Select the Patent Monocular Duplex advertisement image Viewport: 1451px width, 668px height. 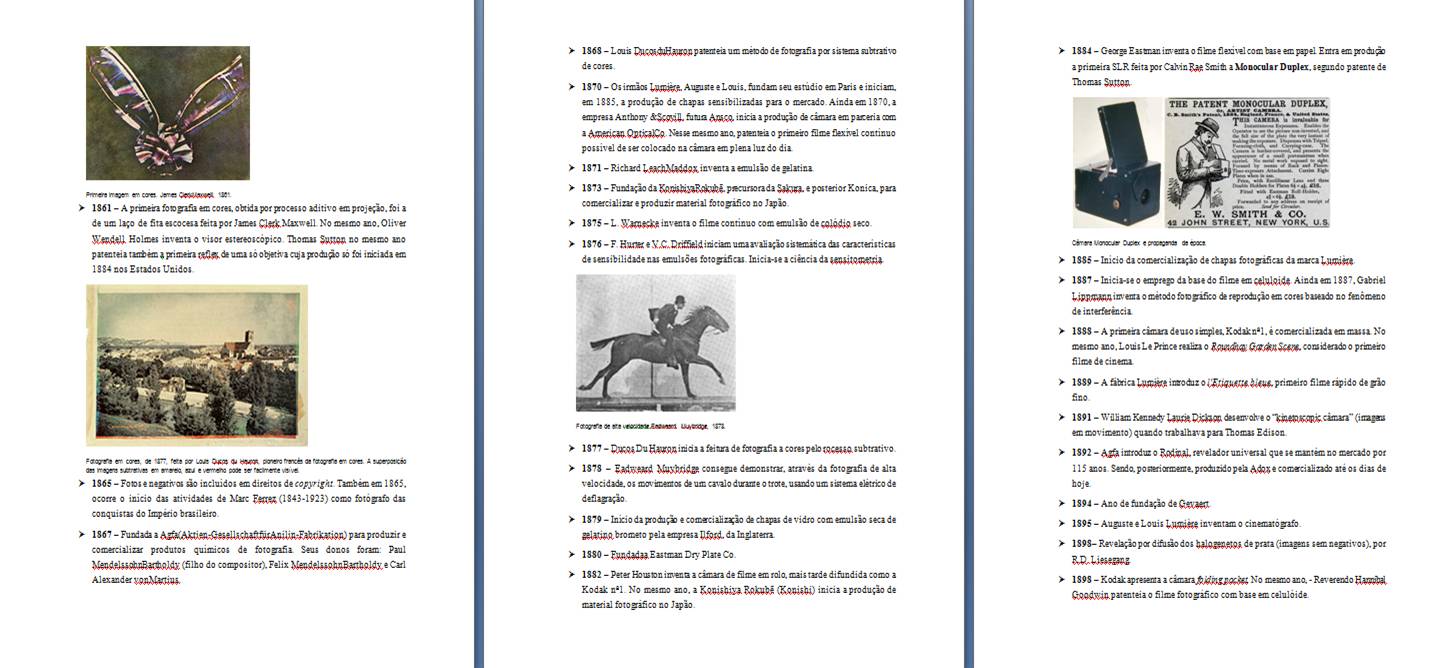point(1248,162)
